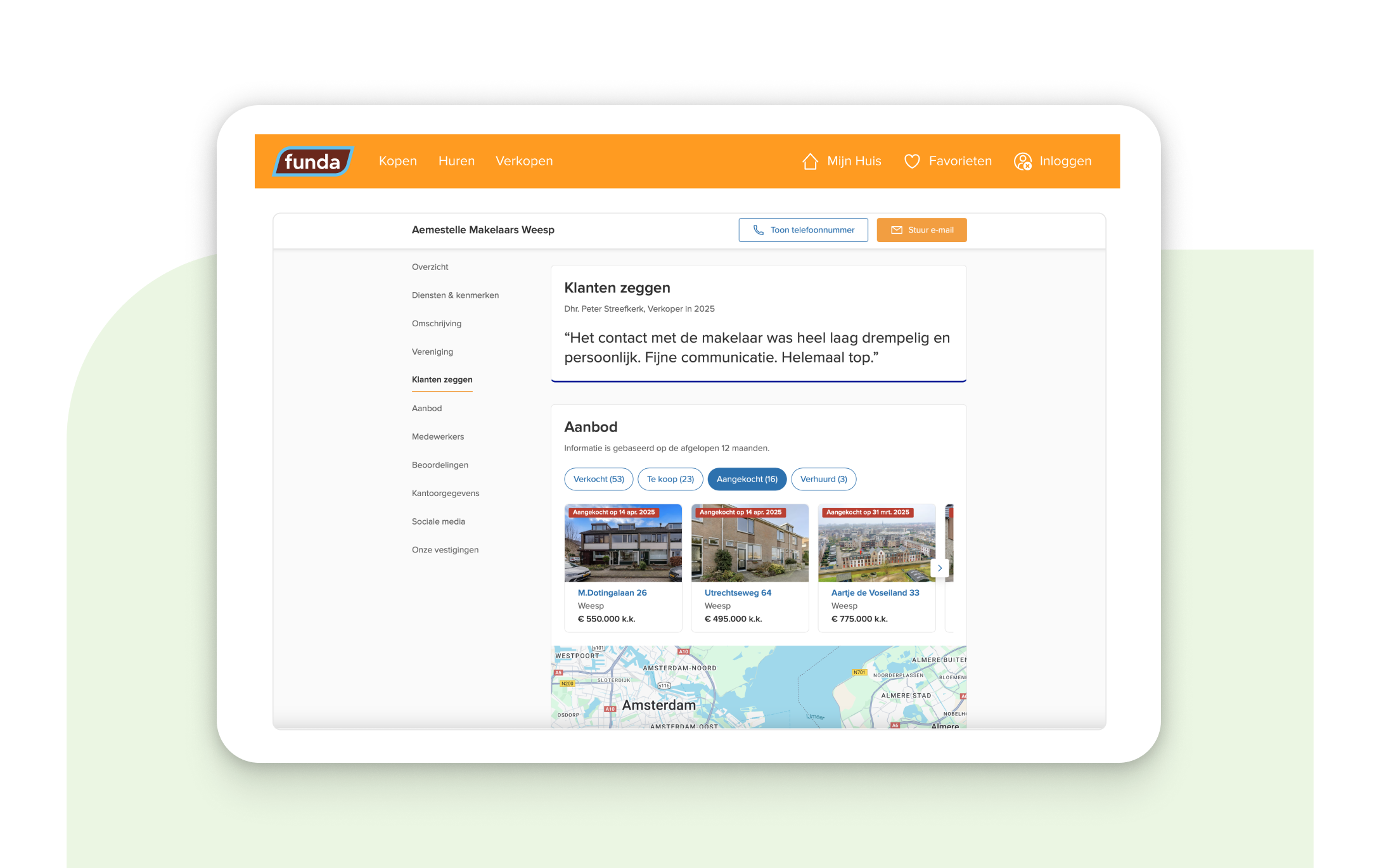Jump to Omschrijving section

click(x=437, y=323)
